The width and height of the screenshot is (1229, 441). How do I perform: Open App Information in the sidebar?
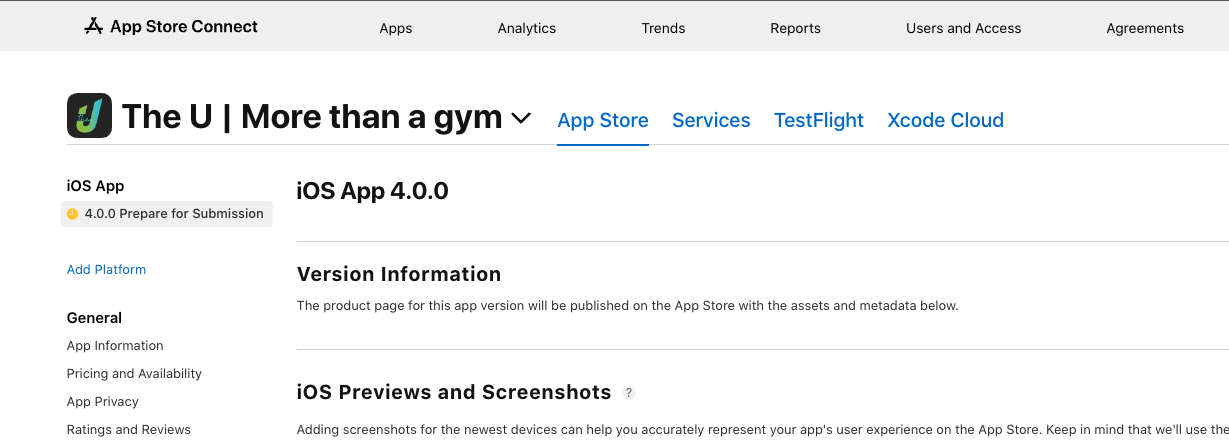[115, 346]
